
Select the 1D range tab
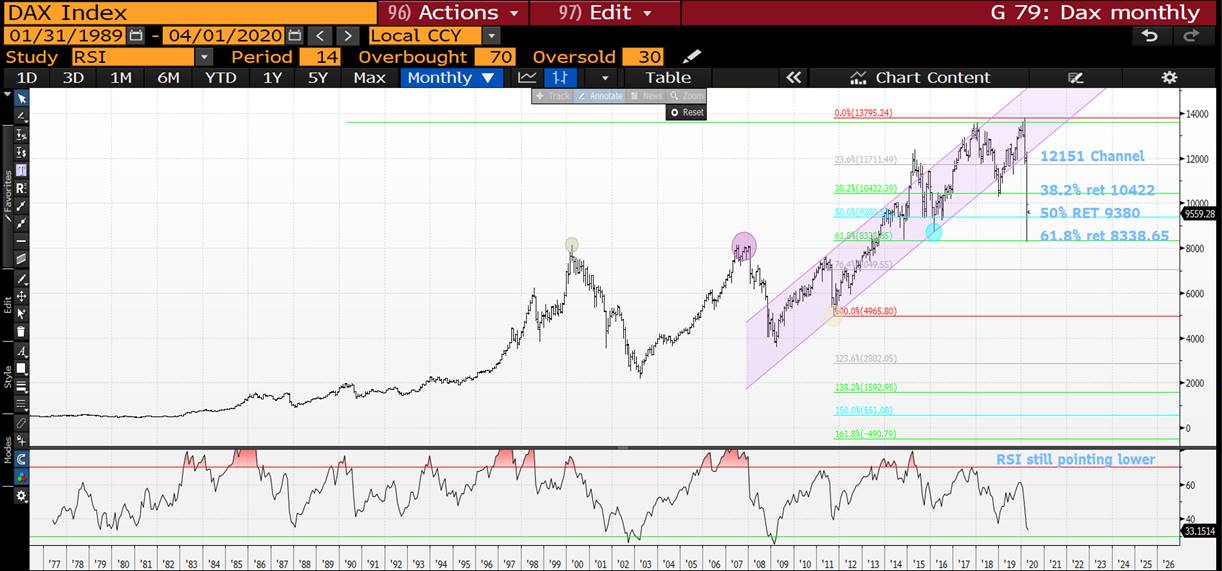[27, 77]
